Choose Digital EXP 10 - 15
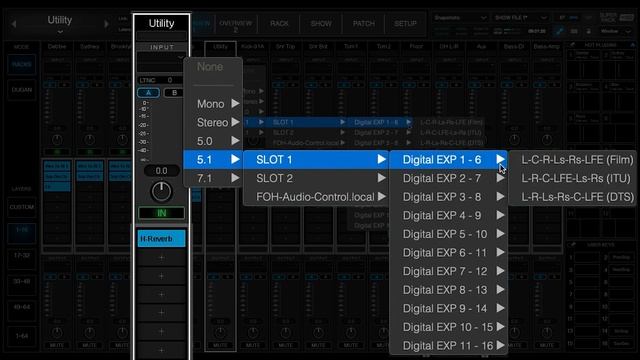640x360 pixels. coord(448,327)
